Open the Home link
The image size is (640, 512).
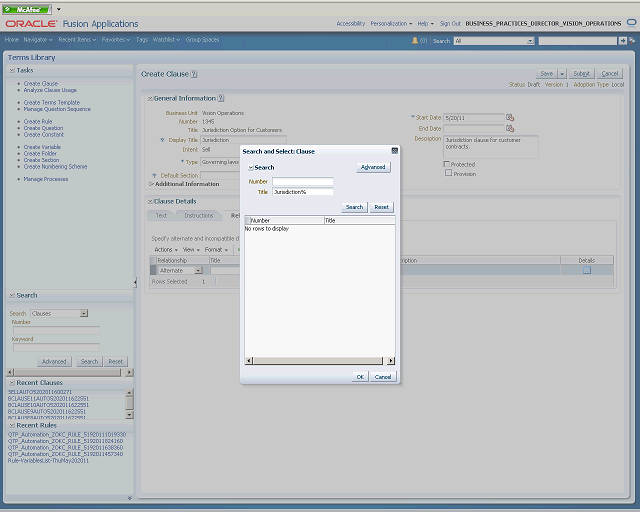pyautogui.click(x=11, y=40)
